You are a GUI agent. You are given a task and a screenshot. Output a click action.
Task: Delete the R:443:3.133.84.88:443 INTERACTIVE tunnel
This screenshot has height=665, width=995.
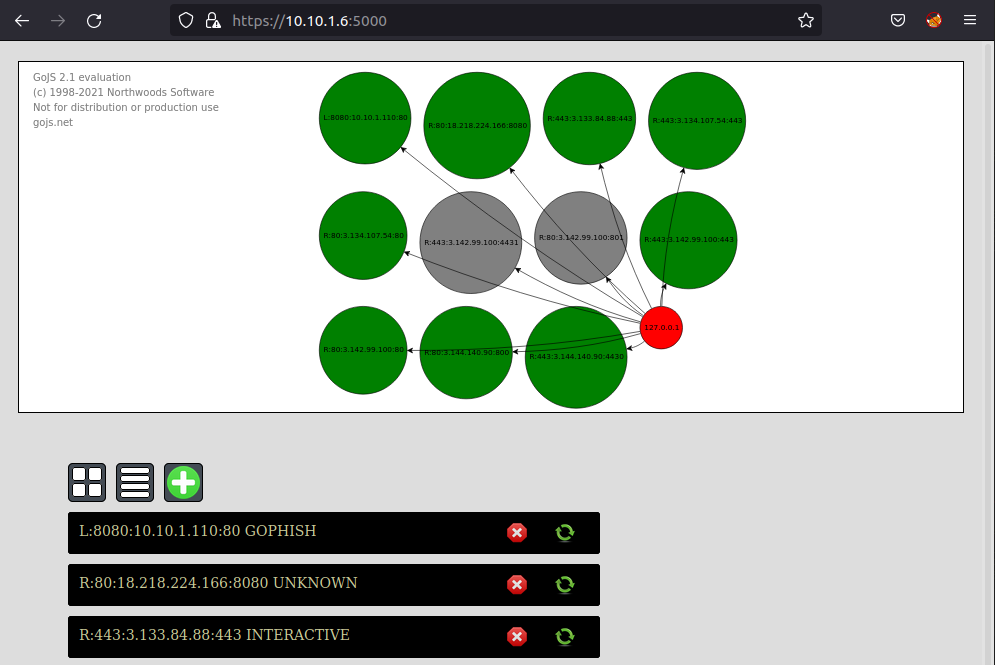(517, 636)
